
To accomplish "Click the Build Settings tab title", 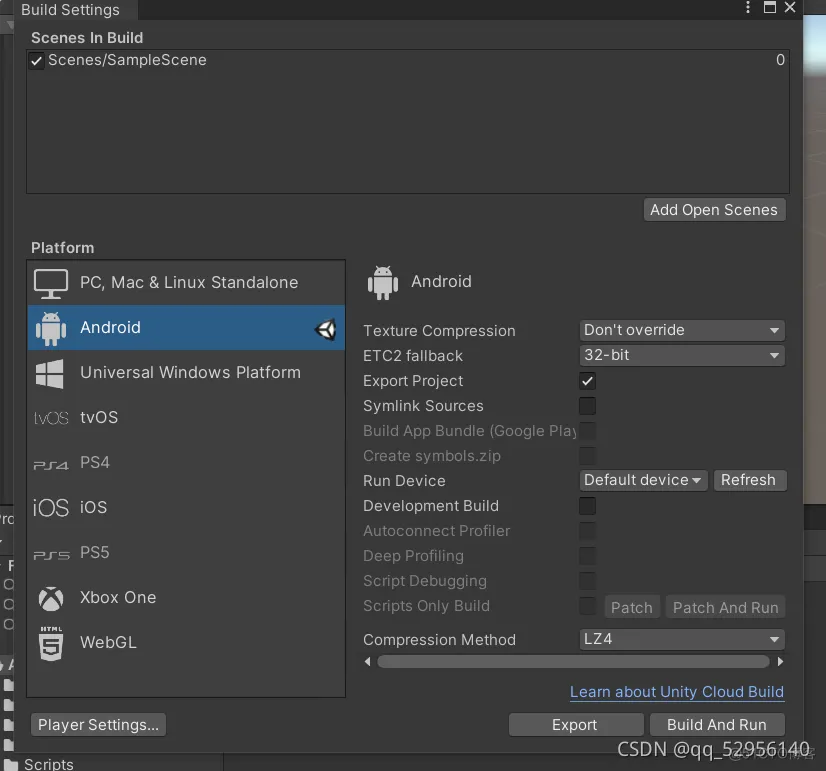I will (70, 10).
